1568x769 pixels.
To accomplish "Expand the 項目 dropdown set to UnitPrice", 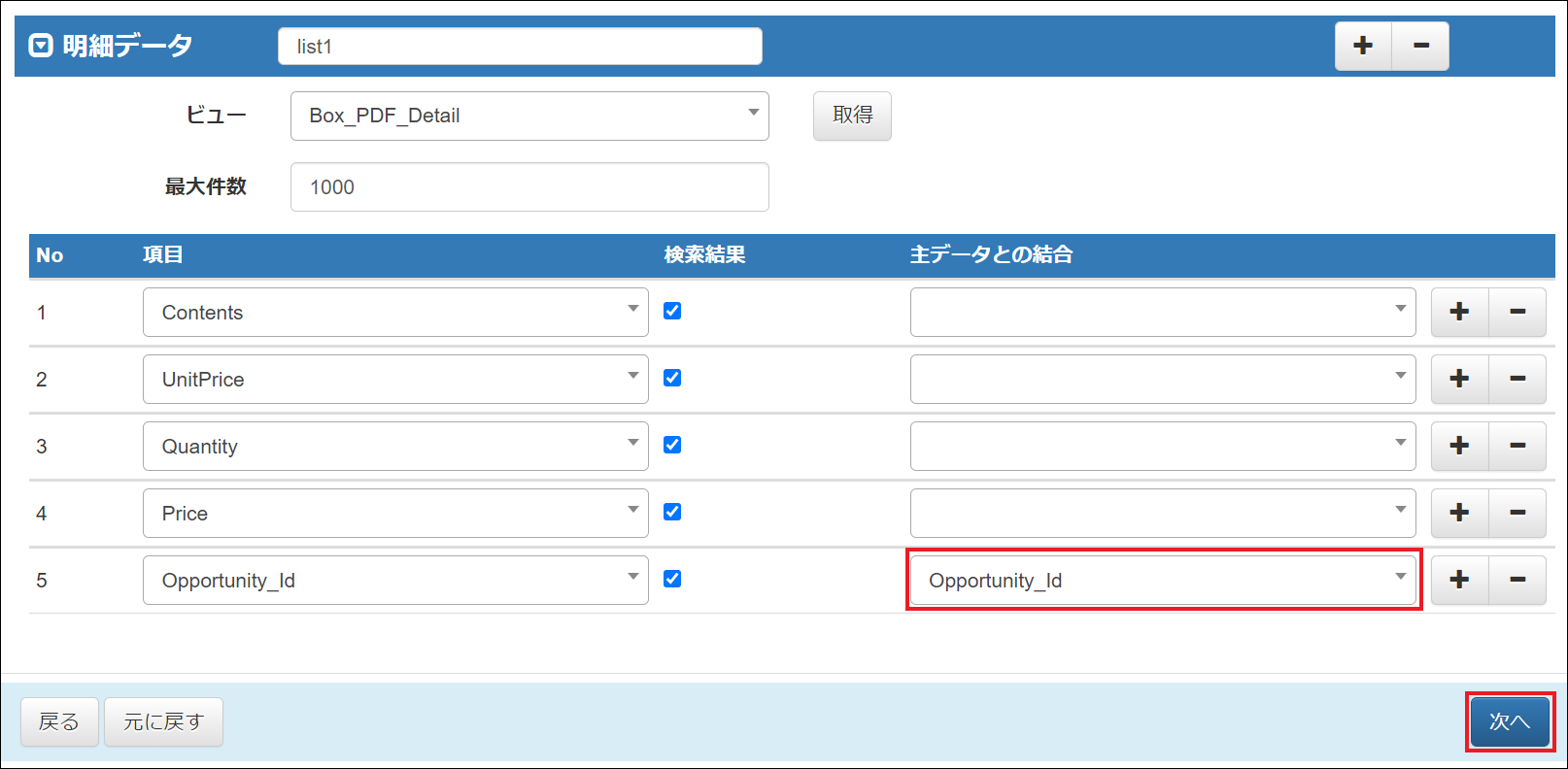I will coord(395,380).
